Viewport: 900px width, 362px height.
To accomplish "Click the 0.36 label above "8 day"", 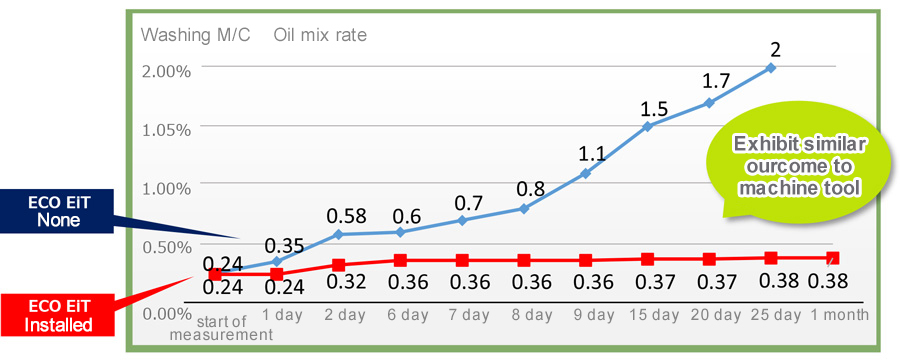I will pyautogui.click(x=531, y=282).
